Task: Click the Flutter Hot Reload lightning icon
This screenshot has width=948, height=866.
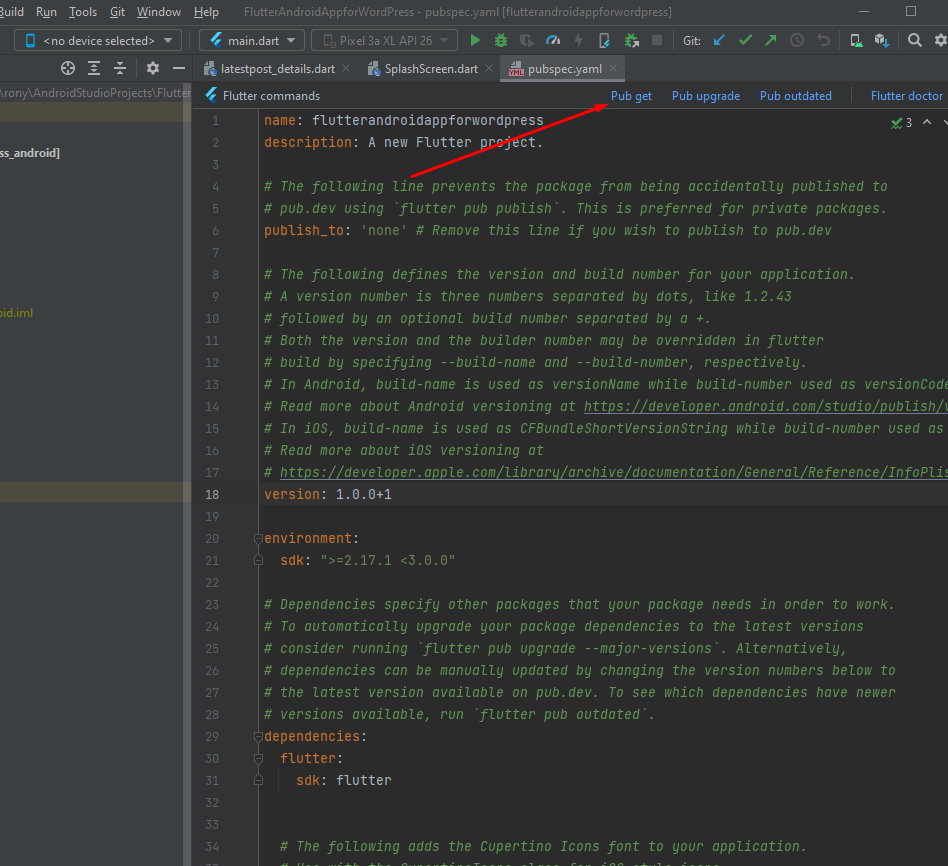Action: [x=579, y=41]
